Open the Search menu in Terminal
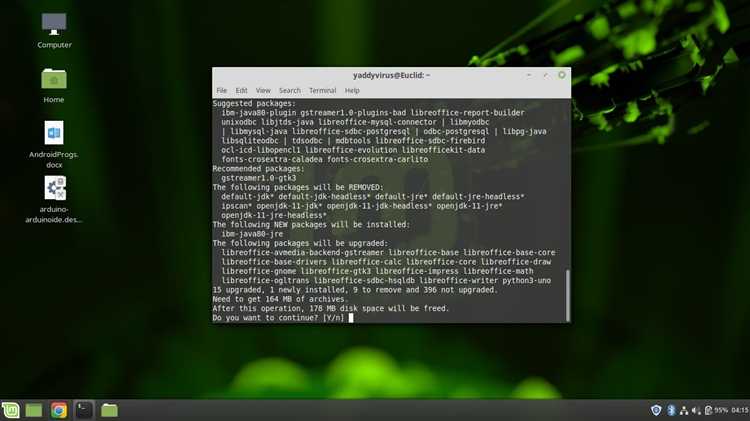 point(290,90)
